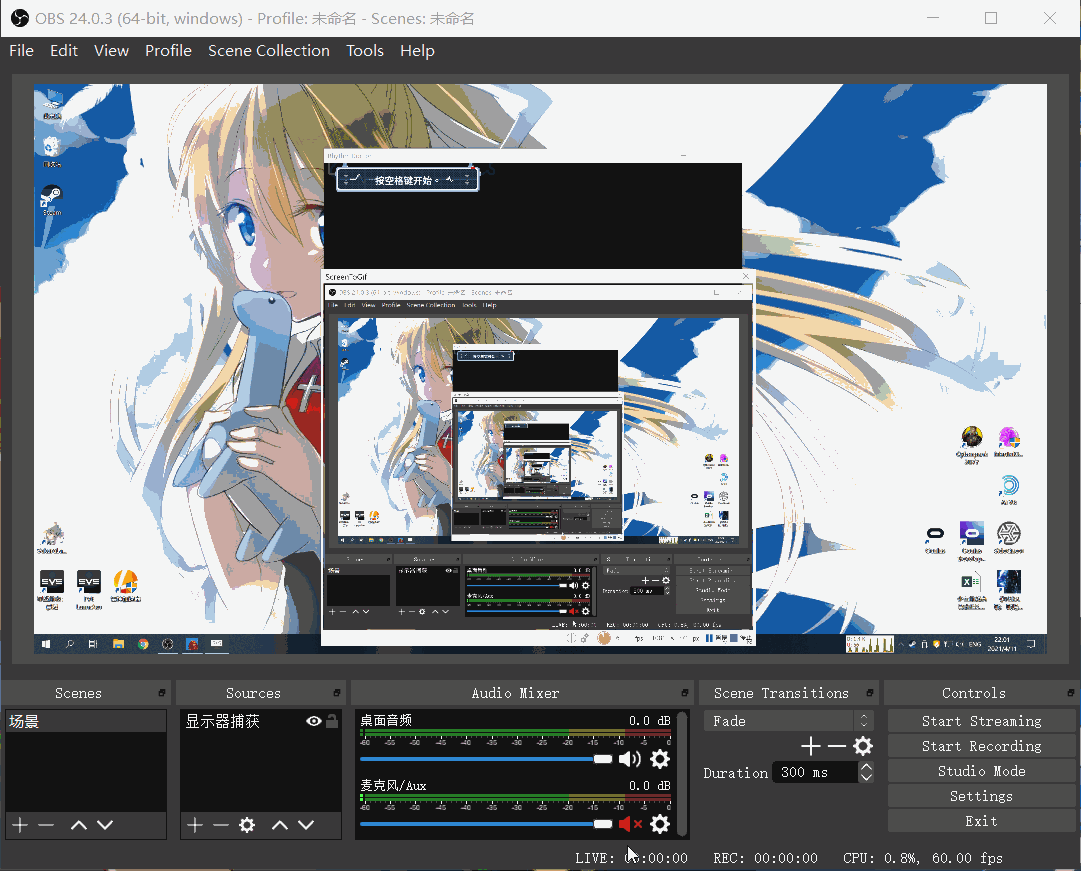The height and width of the screenshot is (871, 1081).
Task: Undock the Scene Transitions panel icon
Action: (870, 692)
